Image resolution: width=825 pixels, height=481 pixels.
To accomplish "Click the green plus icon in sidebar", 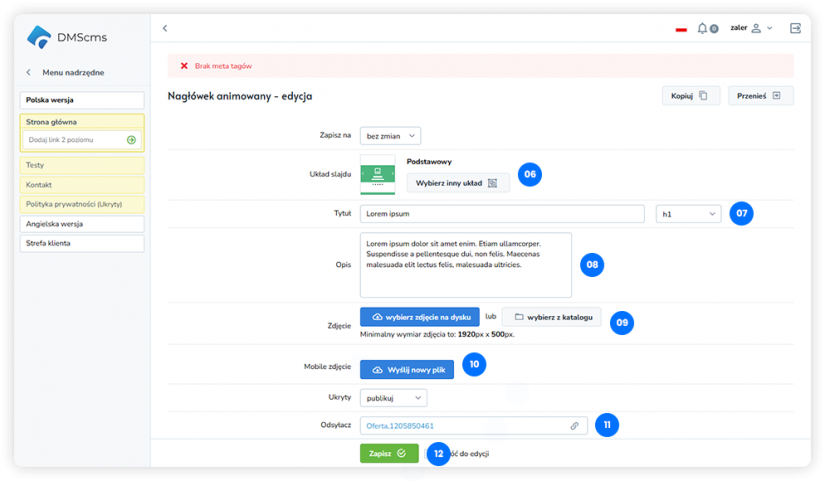I will (x=131, y=140).
